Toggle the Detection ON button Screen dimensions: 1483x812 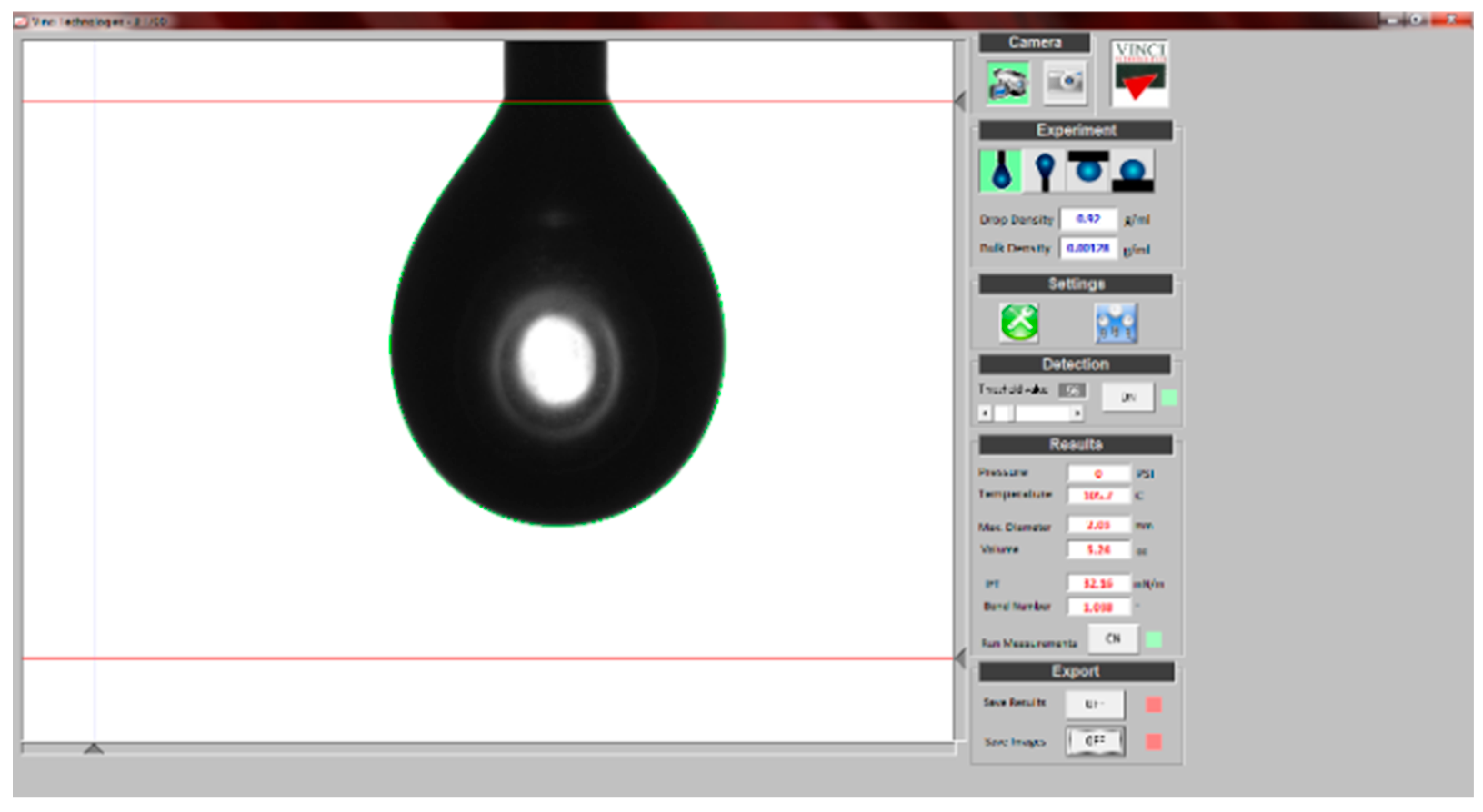tap(1128, 397)
